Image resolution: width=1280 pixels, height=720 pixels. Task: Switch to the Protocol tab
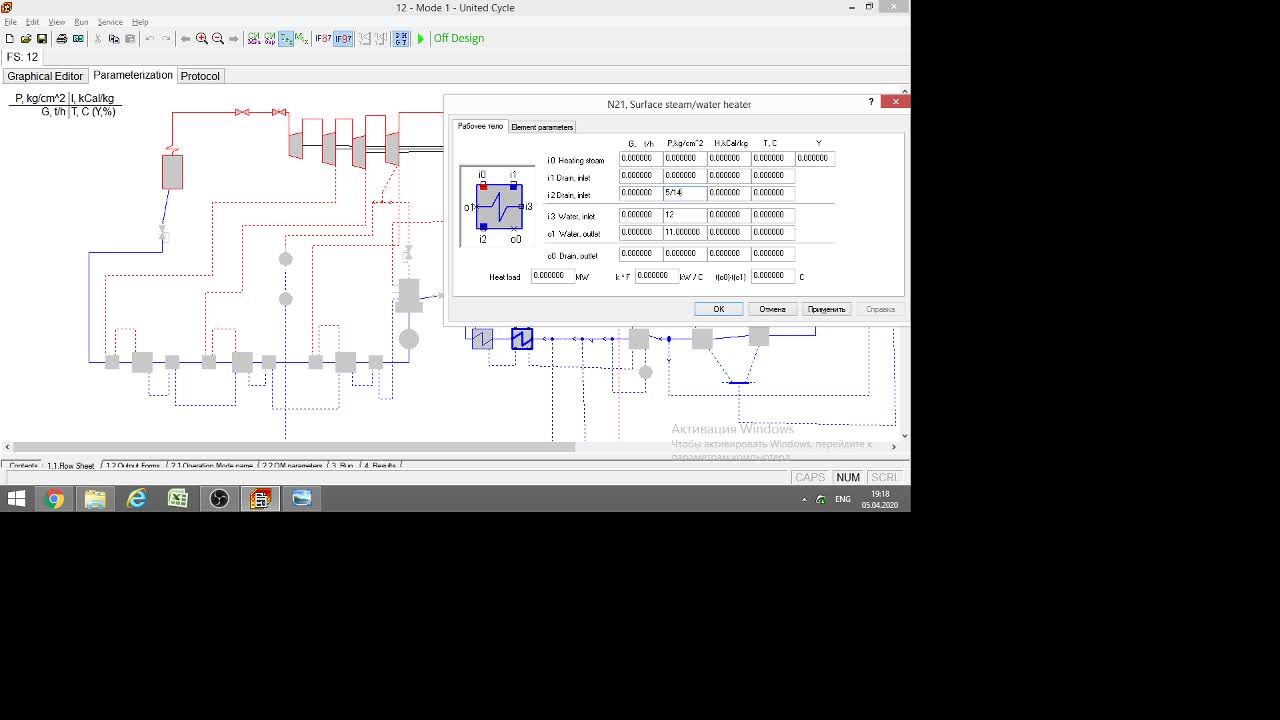200,76
